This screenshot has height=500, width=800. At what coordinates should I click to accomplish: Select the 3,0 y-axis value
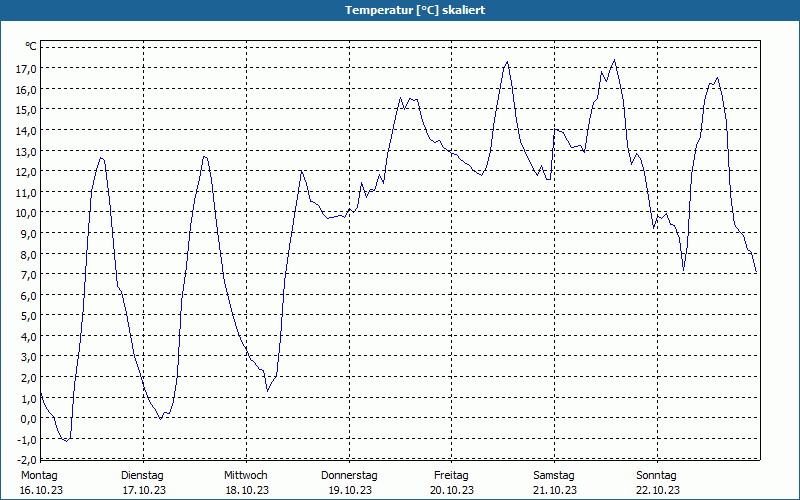29,357
